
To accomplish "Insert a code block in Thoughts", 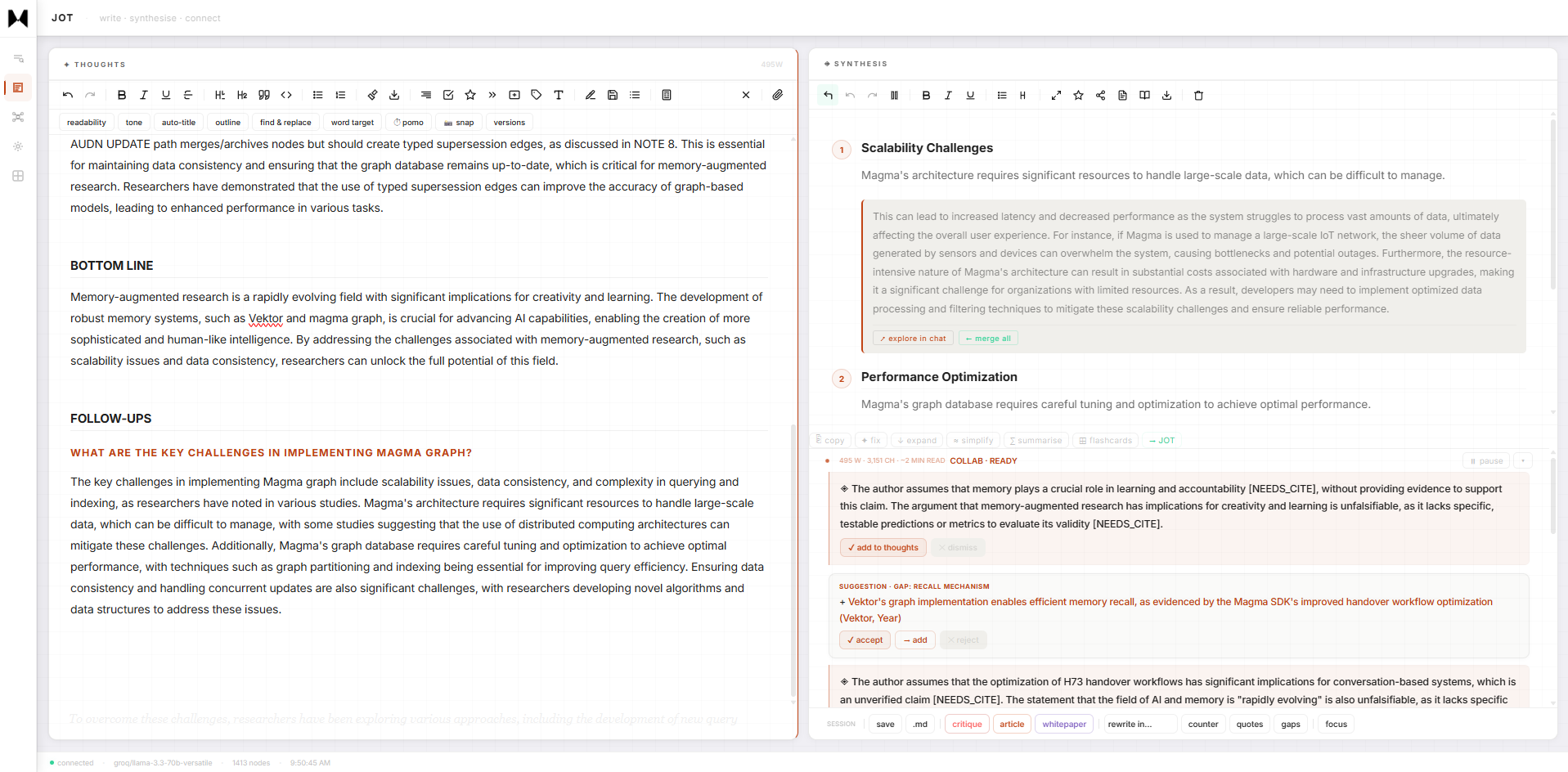I will click(286, 95).
